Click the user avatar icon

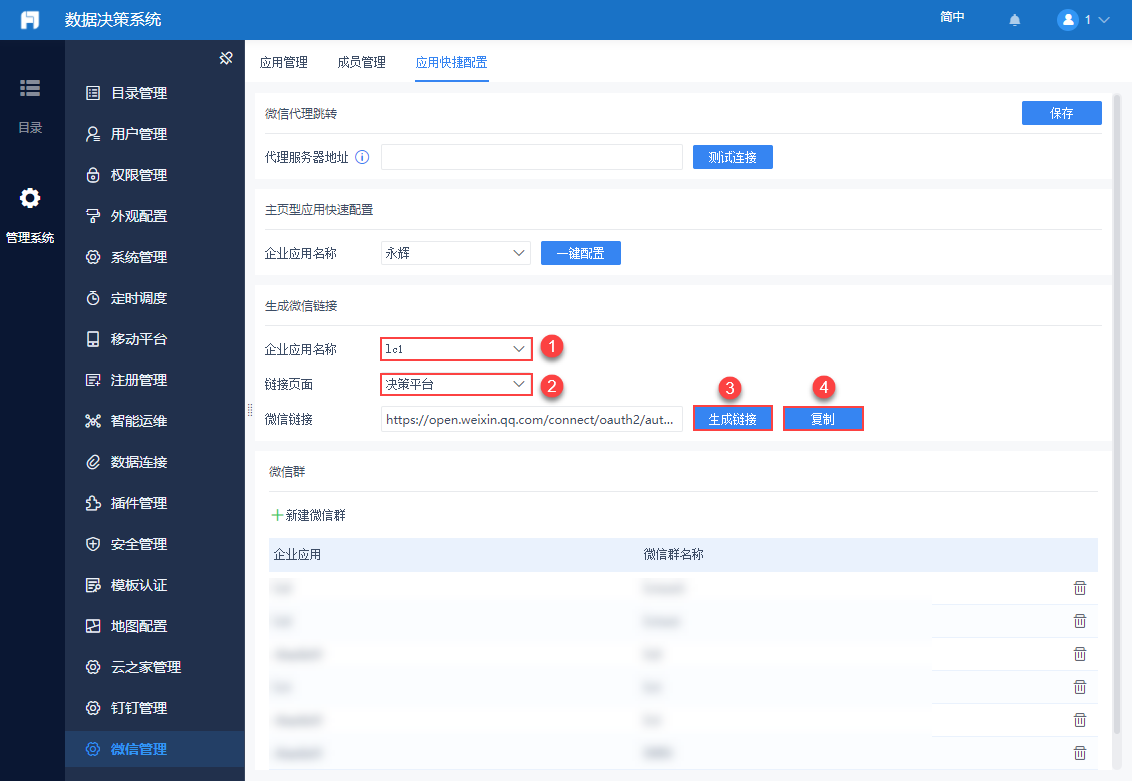click(1067, 19)
